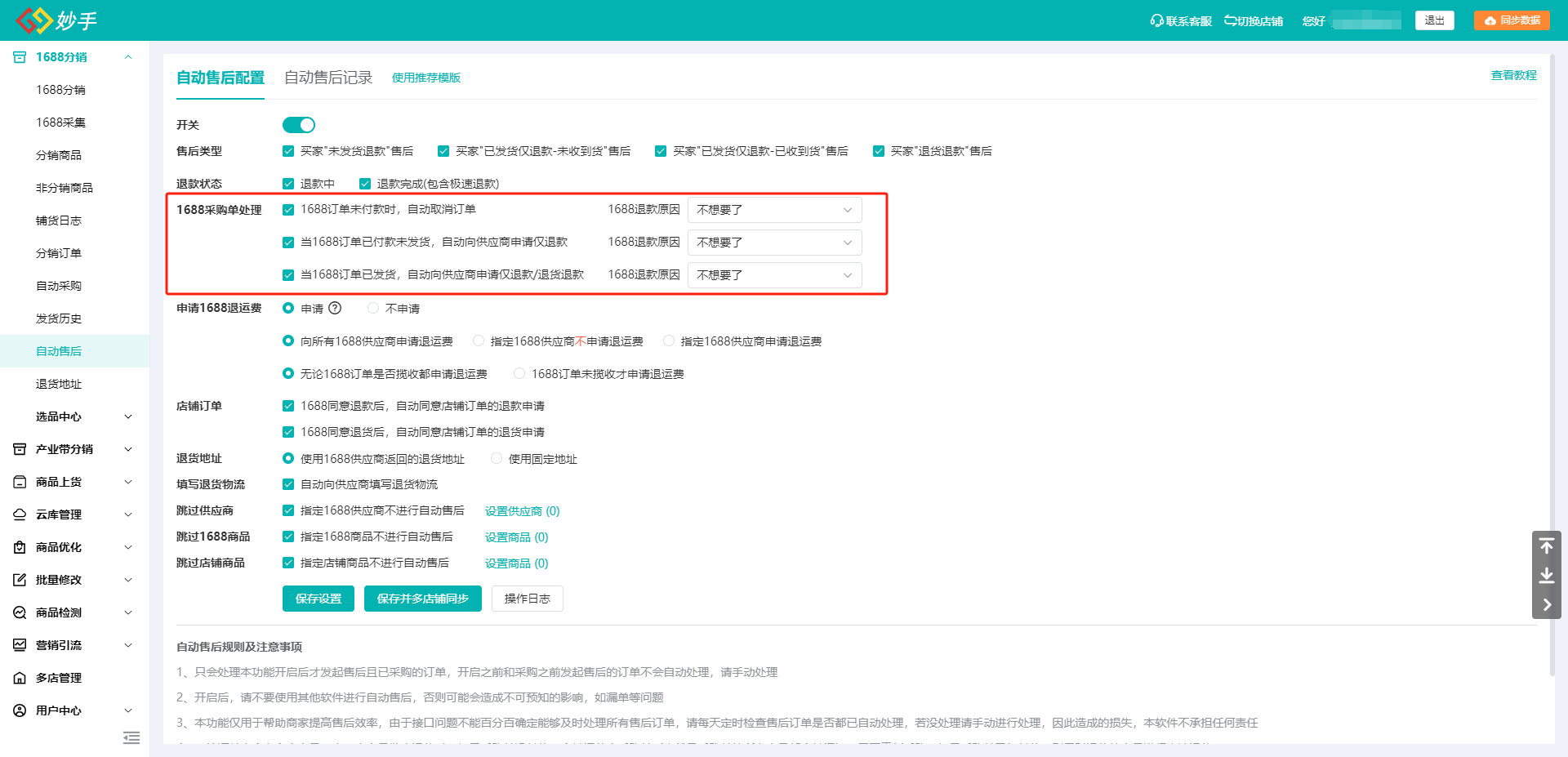Click the 退出 logout button

point(1435,20)
